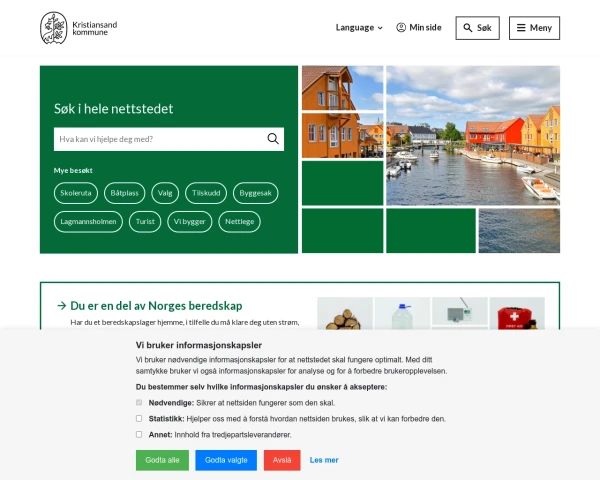Click the harbor canal photo

[473, 136]
